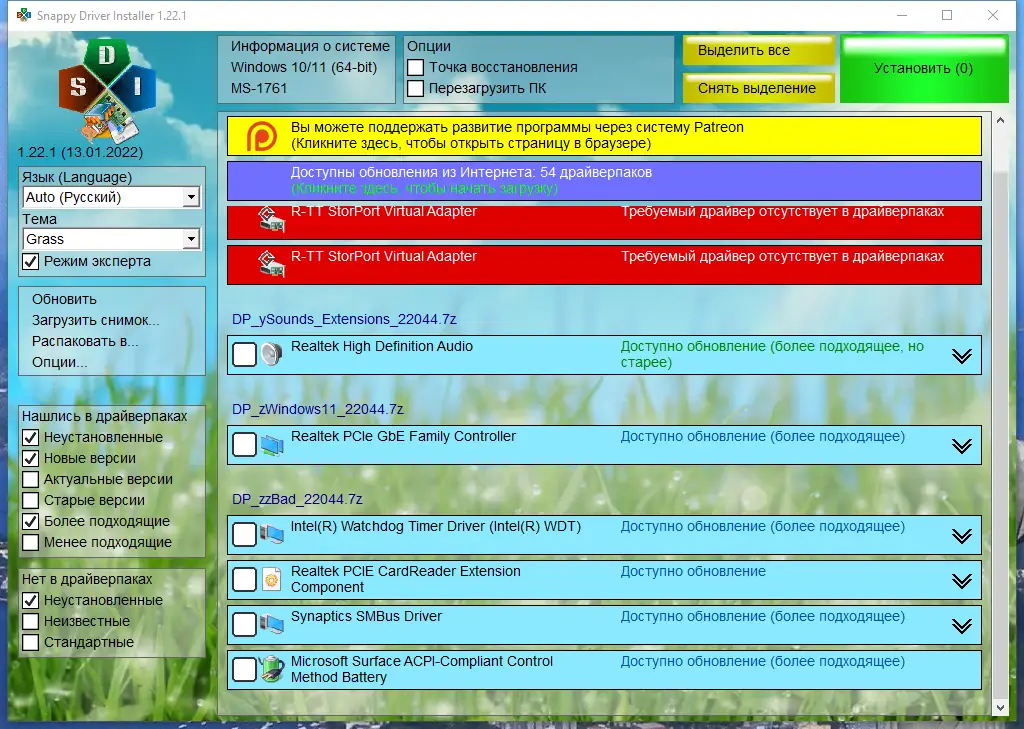Click the Realtek CardReader Extension component icon
Image resolution: width=1024 pixels, height=729 pixels.
(271, 579)
